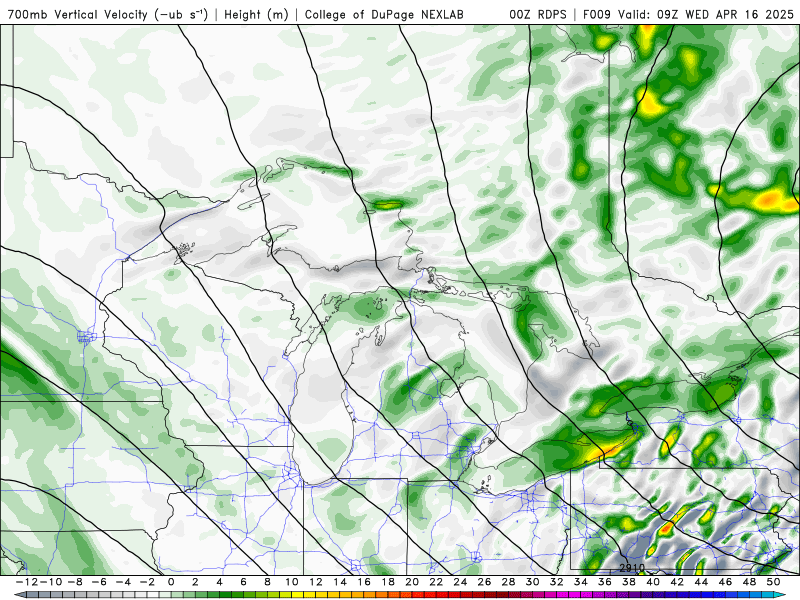Screen dimensions: 800x600
Task: Click the '4' value on the color scale
Action: [219, 582]
